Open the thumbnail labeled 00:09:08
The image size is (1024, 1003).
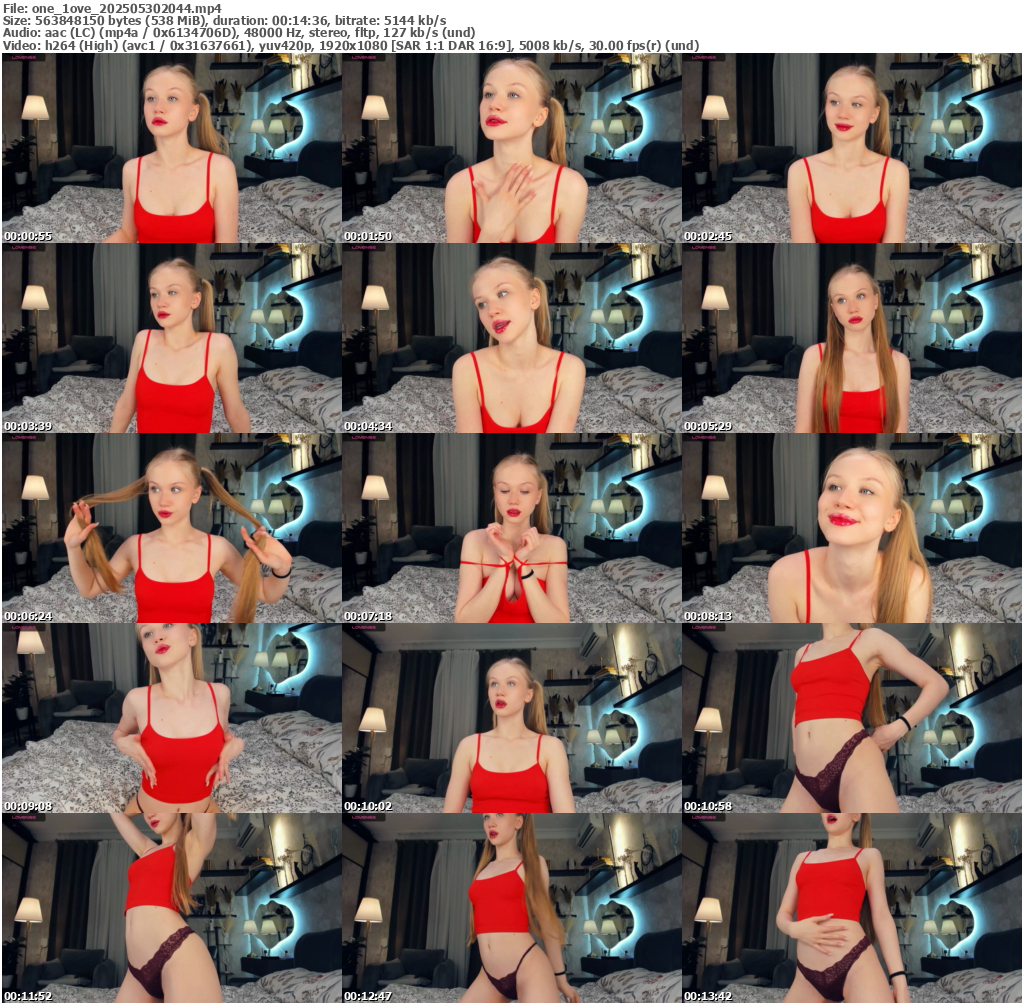tap(172, 718)
